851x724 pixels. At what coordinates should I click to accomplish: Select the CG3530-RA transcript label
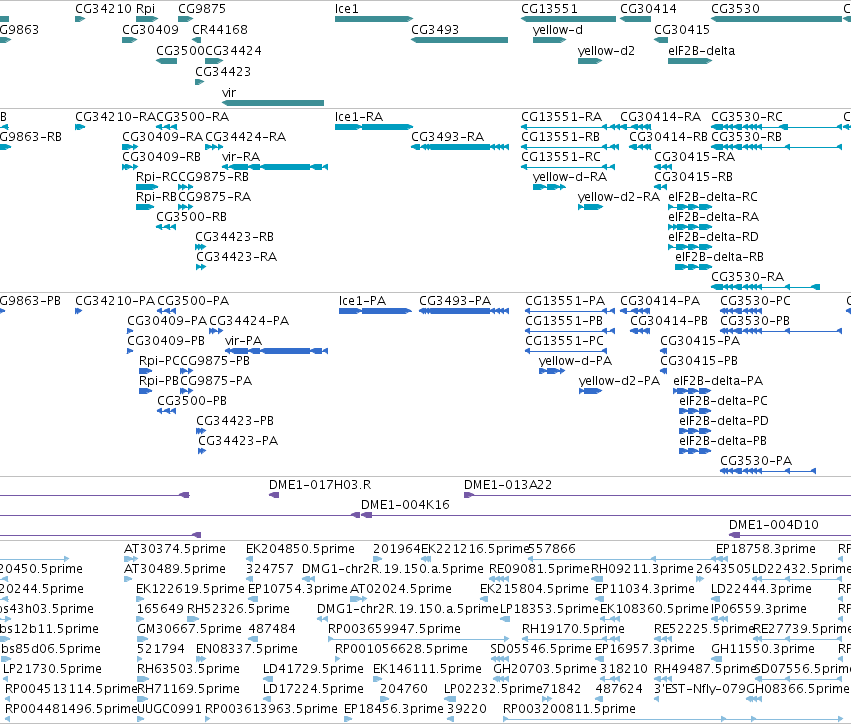(747, 277)
